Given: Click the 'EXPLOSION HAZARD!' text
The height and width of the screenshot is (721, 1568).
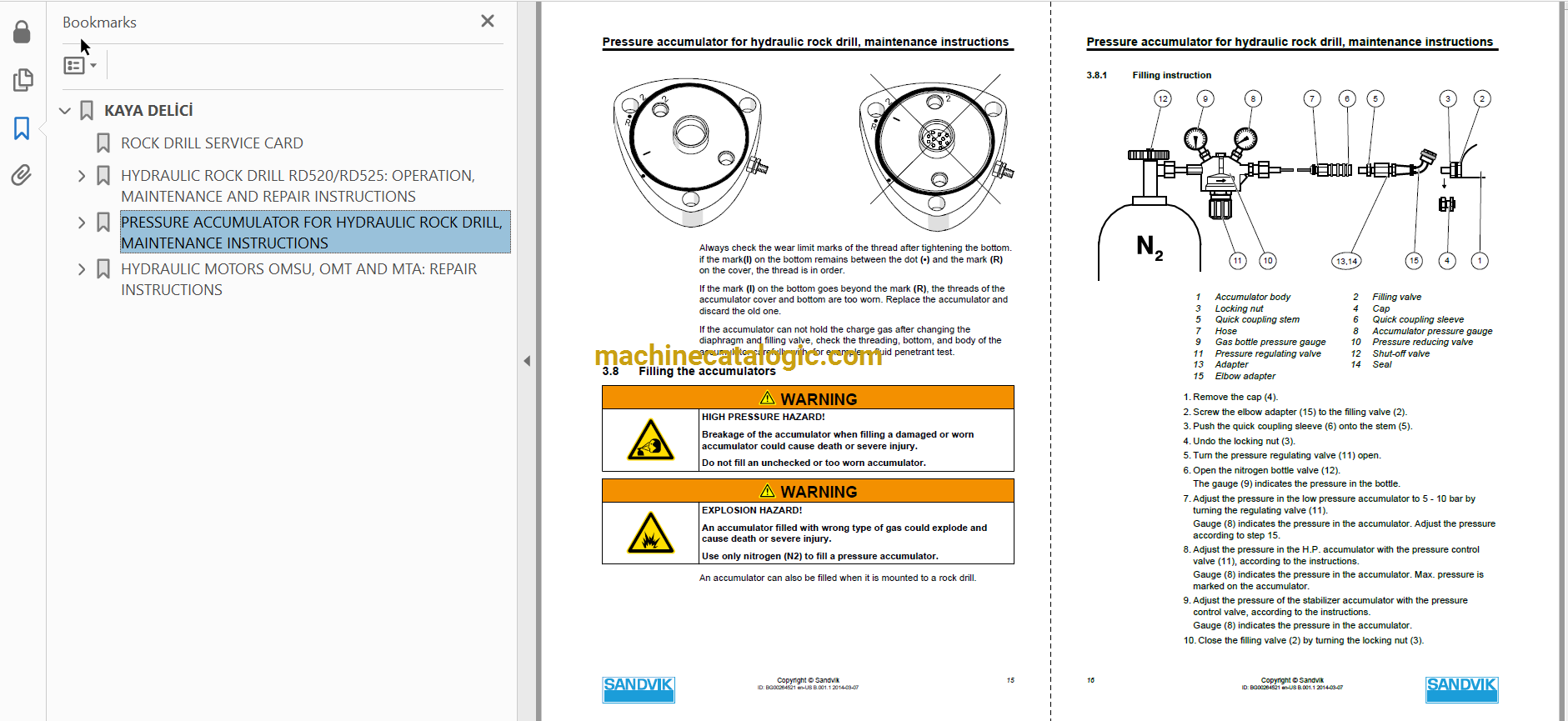Looking at the screenshot, I should click(752, 510).
